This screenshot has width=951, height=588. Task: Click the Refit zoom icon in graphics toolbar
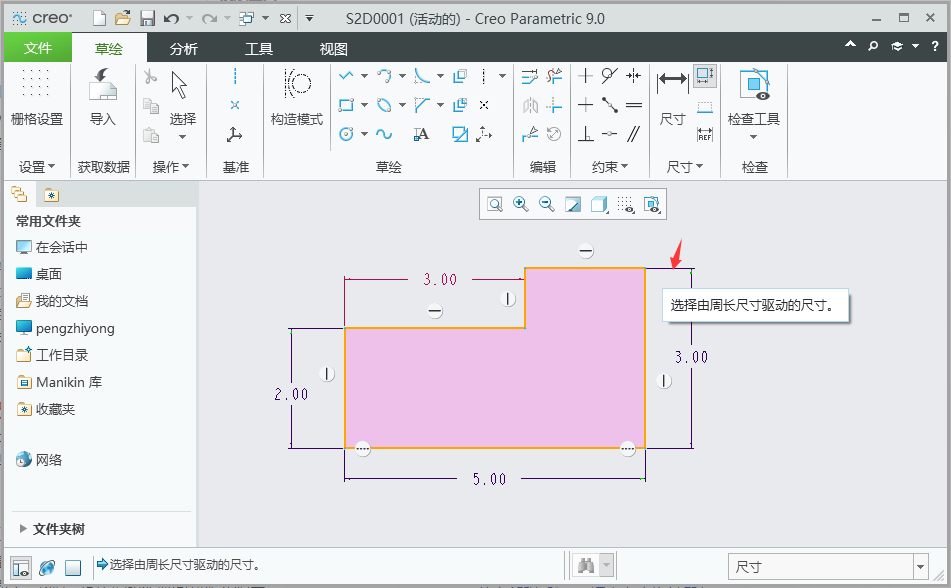495,205
